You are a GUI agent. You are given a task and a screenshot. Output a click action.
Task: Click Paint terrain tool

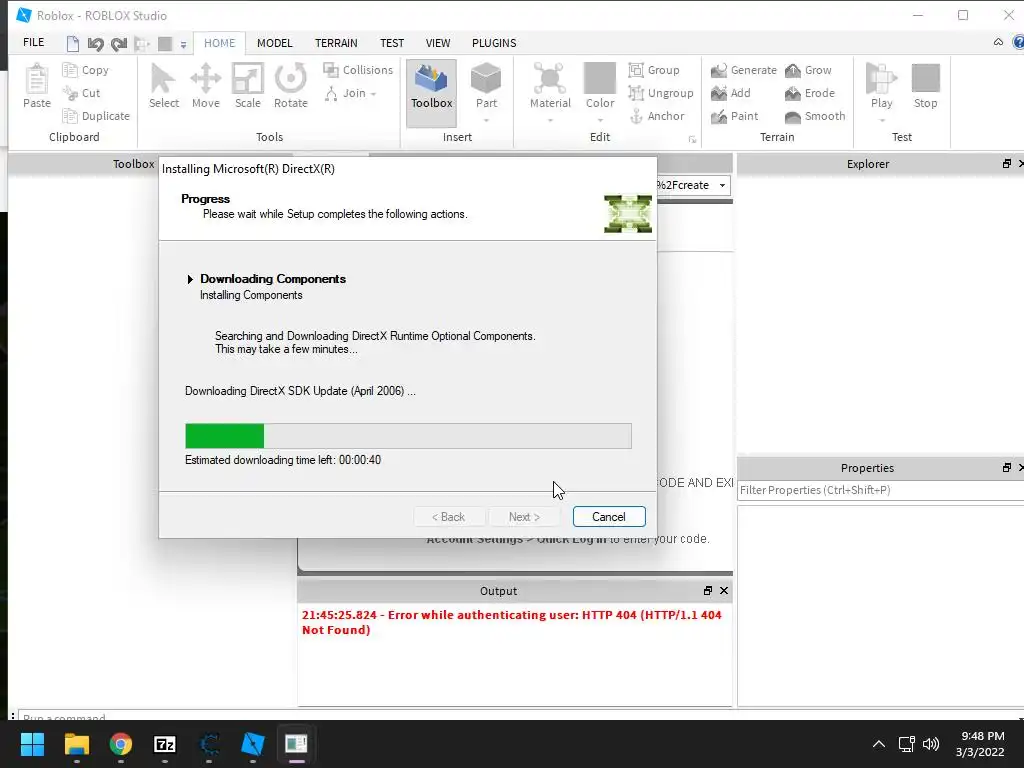(x=735, y=116)
